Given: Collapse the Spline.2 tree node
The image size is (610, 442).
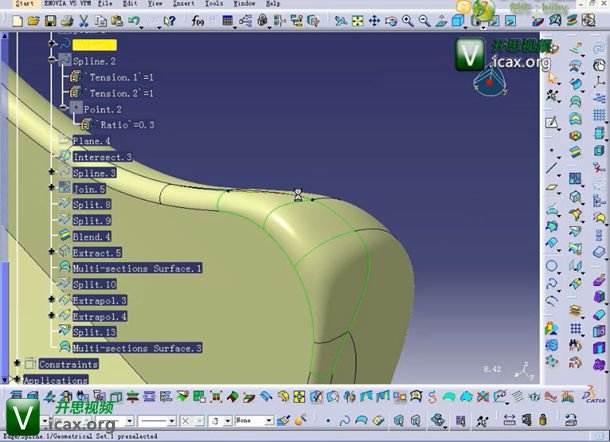Looking at the screenshot, I should coord(52,61).
